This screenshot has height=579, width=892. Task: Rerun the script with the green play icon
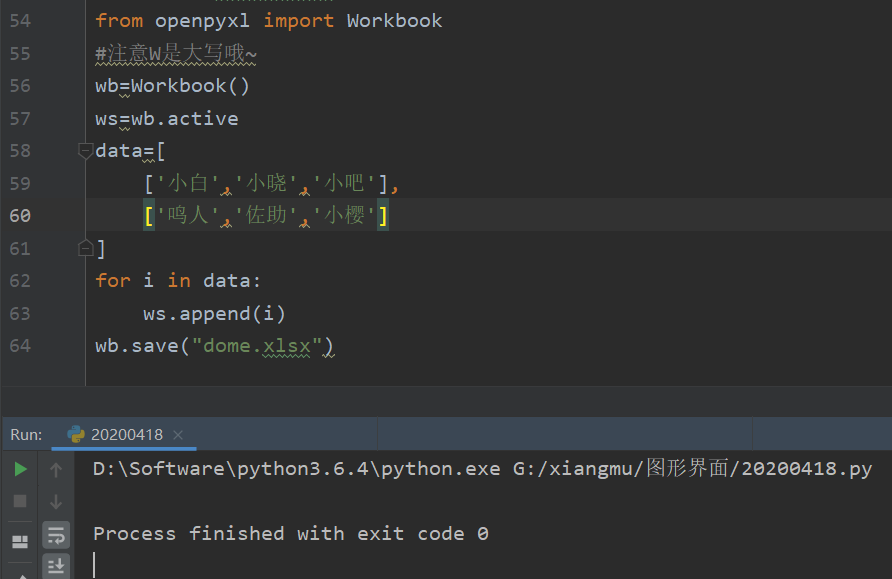point(20,469)
